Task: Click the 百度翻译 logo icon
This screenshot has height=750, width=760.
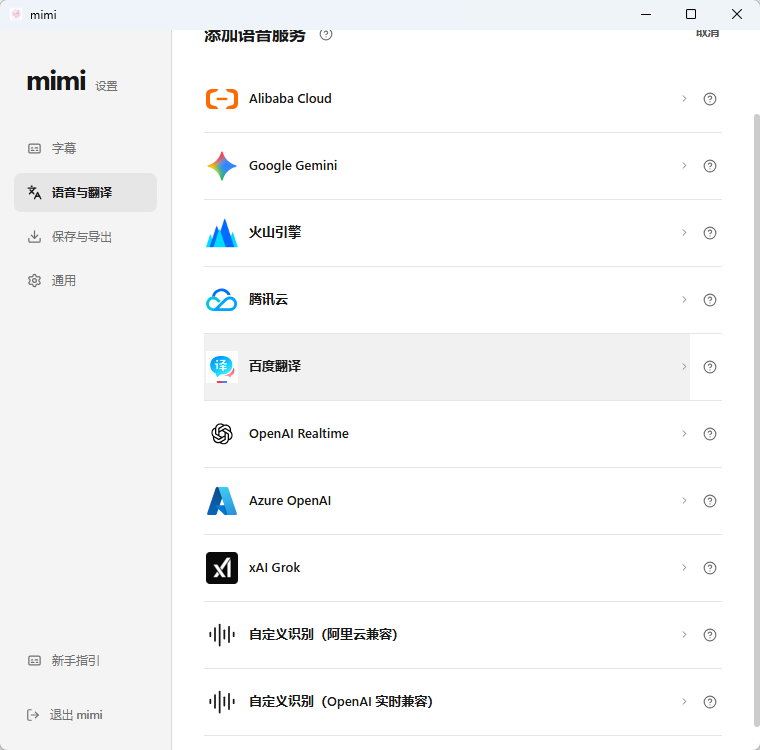Action: click(222, 367)
